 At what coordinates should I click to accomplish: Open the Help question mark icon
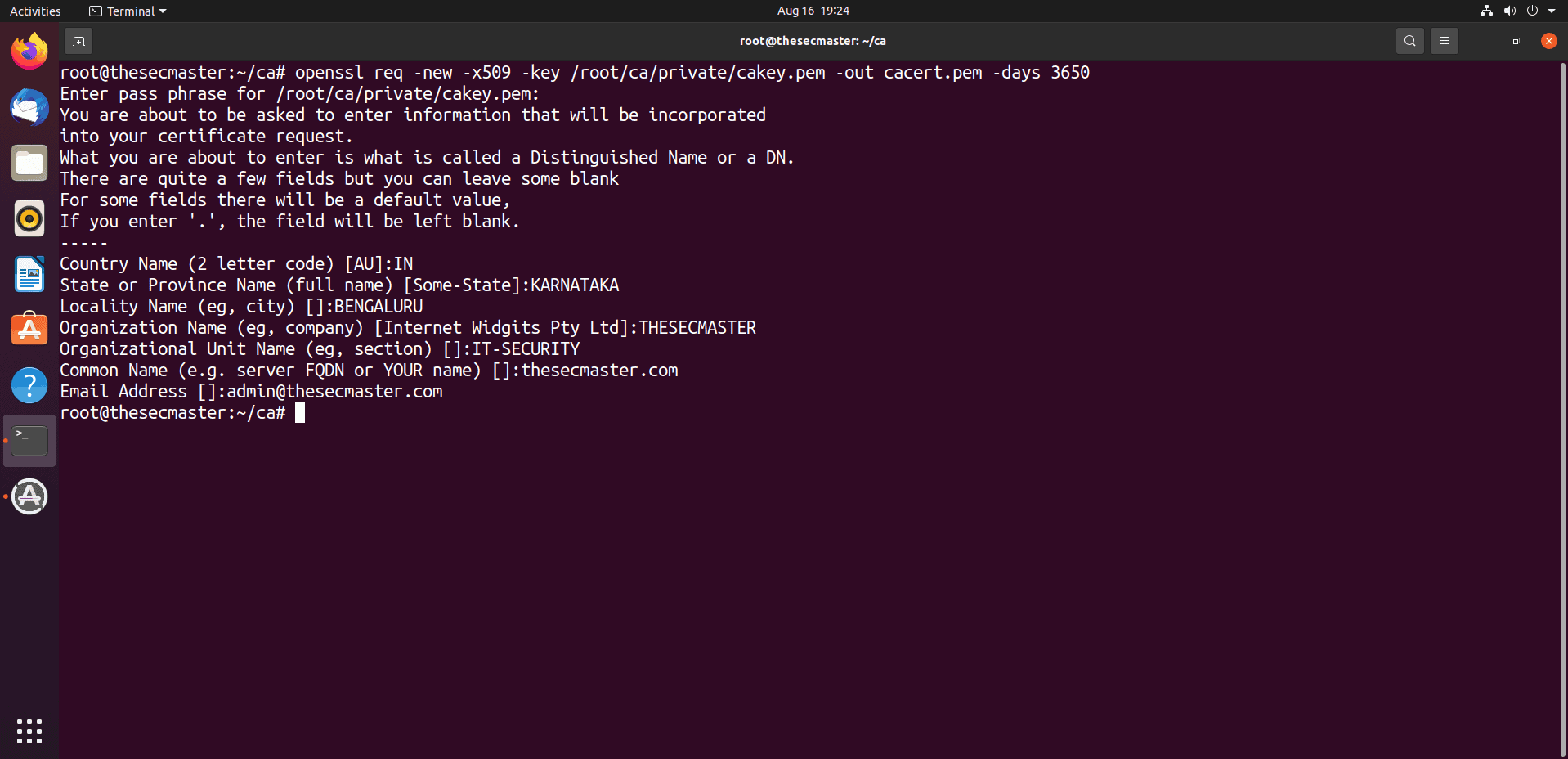[29, 385]
